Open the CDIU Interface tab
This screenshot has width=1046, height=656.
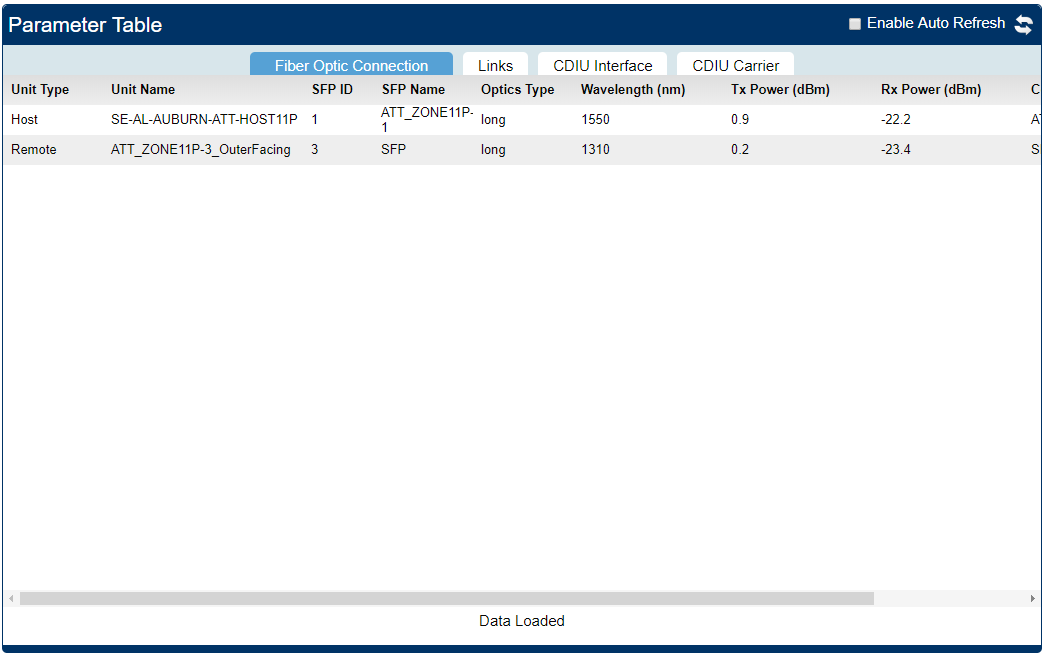(602, 66)
